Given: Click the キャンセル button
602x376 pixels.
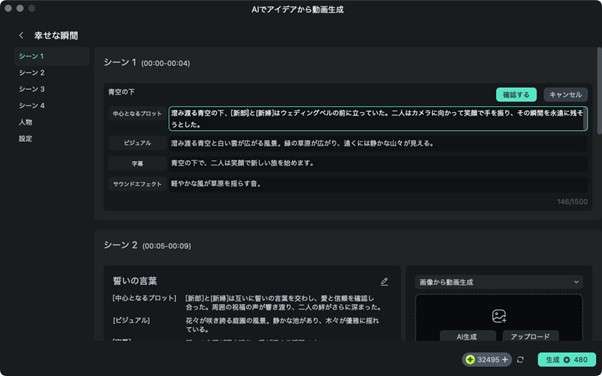Looking at the screenshot, I should tap(565, 94).
